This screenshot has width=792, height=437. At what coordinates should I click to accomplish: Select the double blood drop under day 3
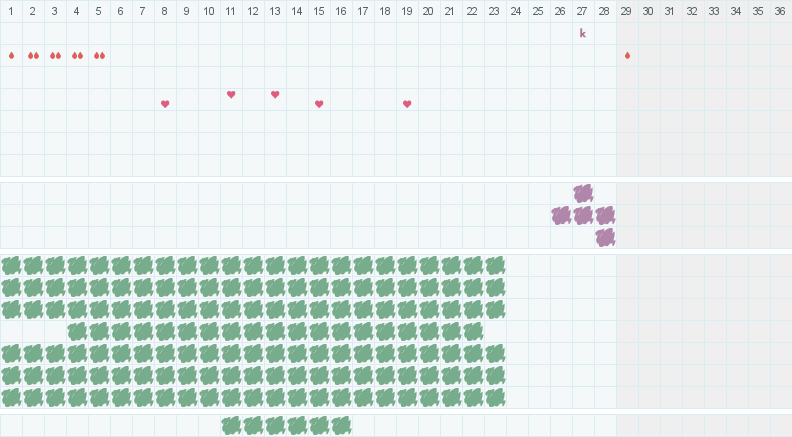(x=55, y=55)
